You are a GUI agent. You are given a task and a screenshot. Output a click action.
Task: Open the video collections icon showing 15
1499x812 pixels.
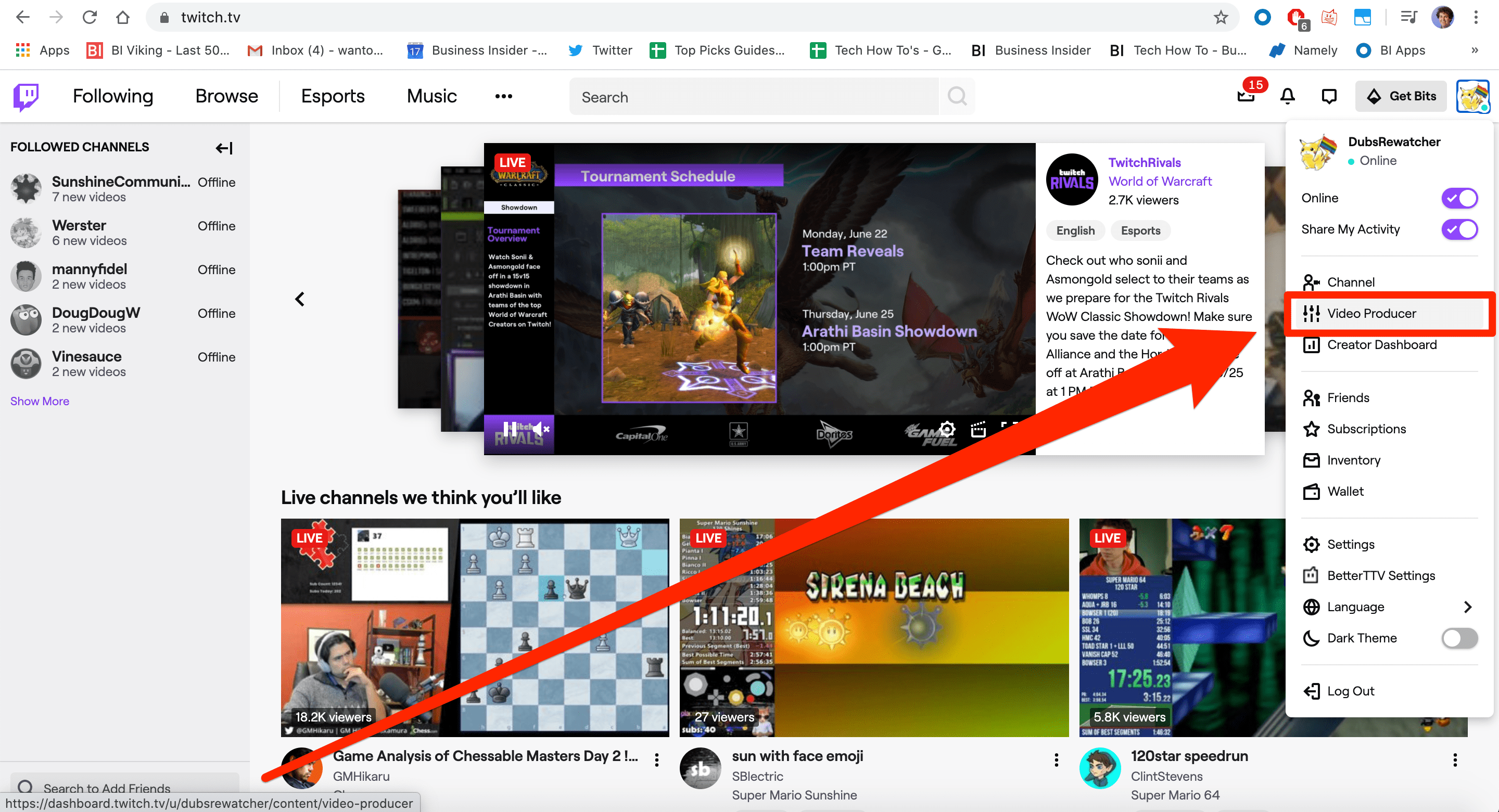(x=1246, y=96)
